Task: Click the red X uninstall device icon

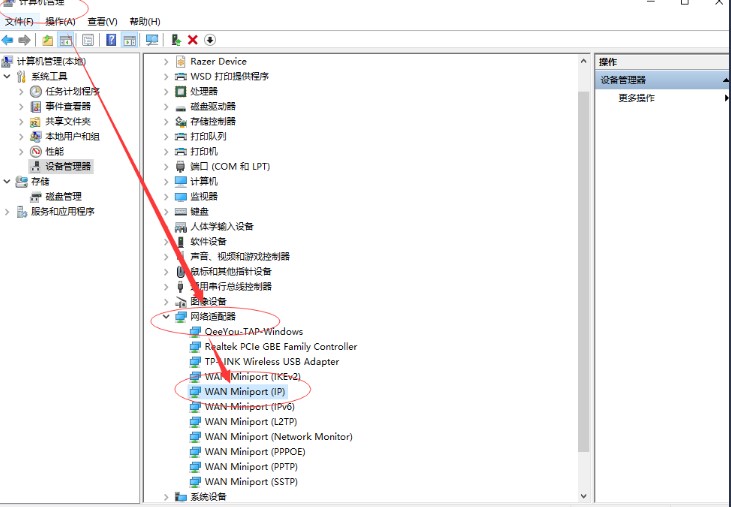Action: tap(192, 40)
